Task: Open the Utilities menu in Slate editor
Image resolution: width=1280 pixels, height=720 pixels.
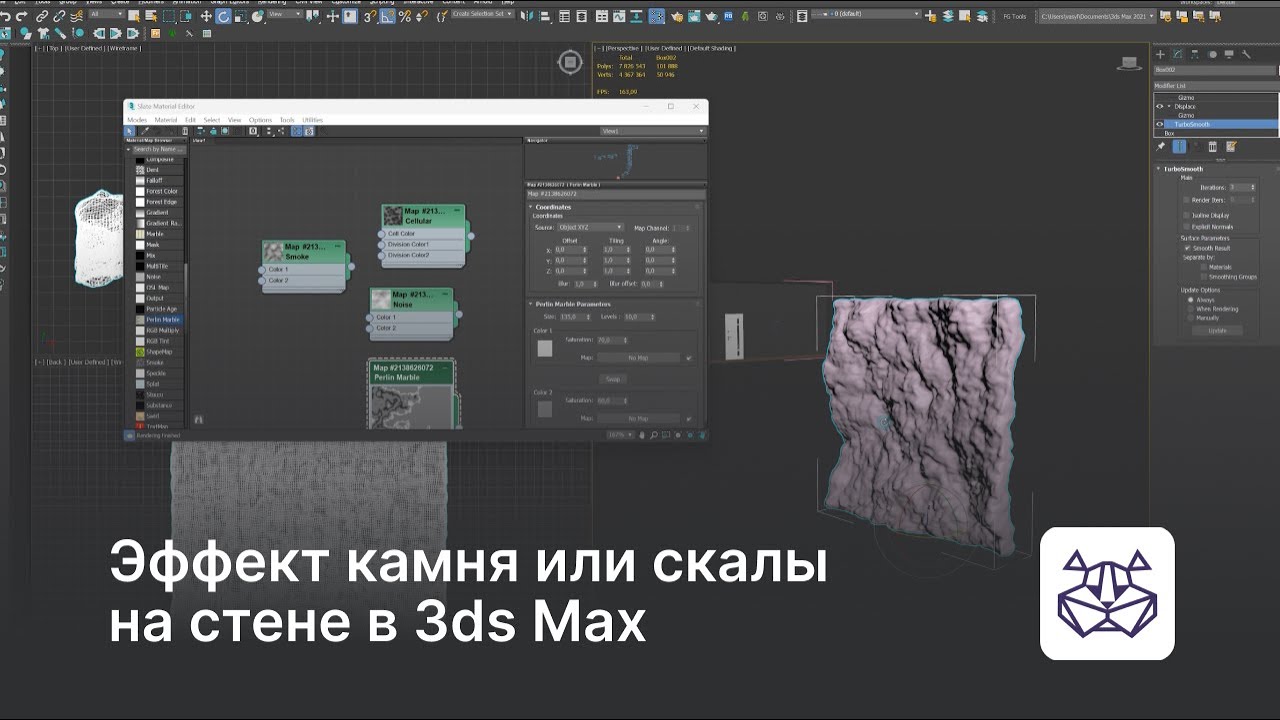Action: (312, 120)
